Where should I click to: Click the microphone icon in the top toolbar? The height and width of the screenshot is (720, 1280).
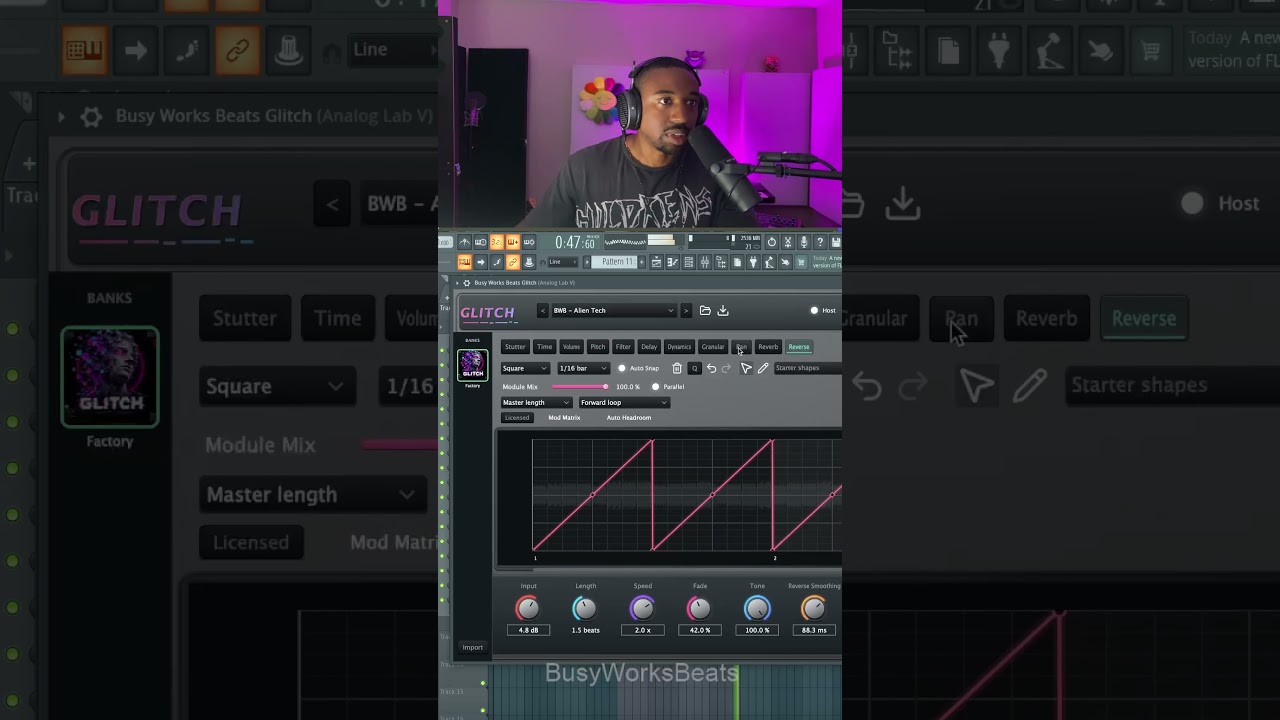(804, 242)
